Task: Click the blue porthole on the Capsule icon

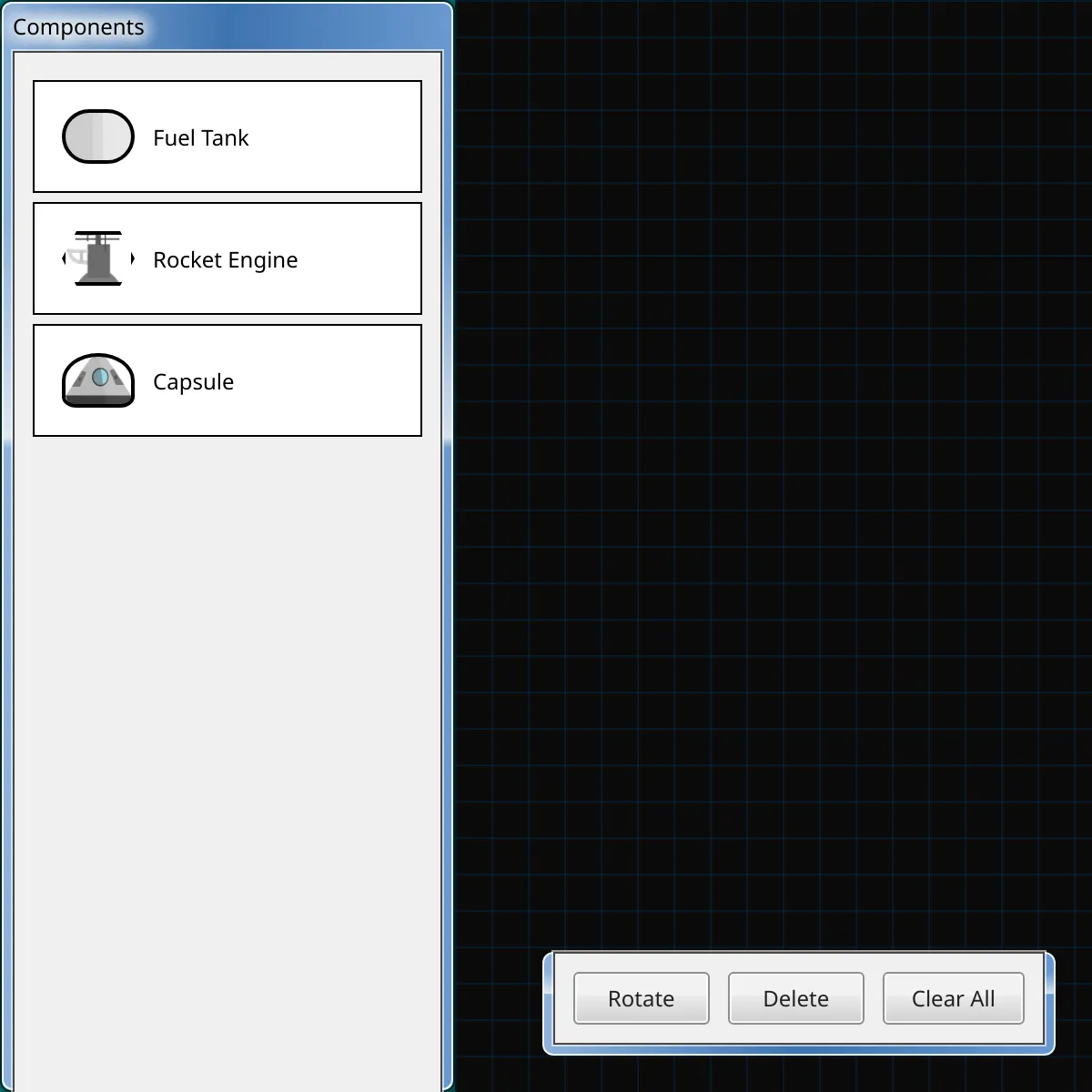Action: pyautogui.click(x=100, y=377)
